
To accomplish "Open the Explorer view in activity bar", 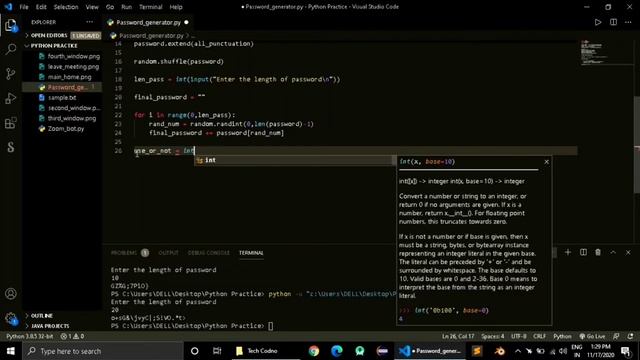I will point(11,25).
